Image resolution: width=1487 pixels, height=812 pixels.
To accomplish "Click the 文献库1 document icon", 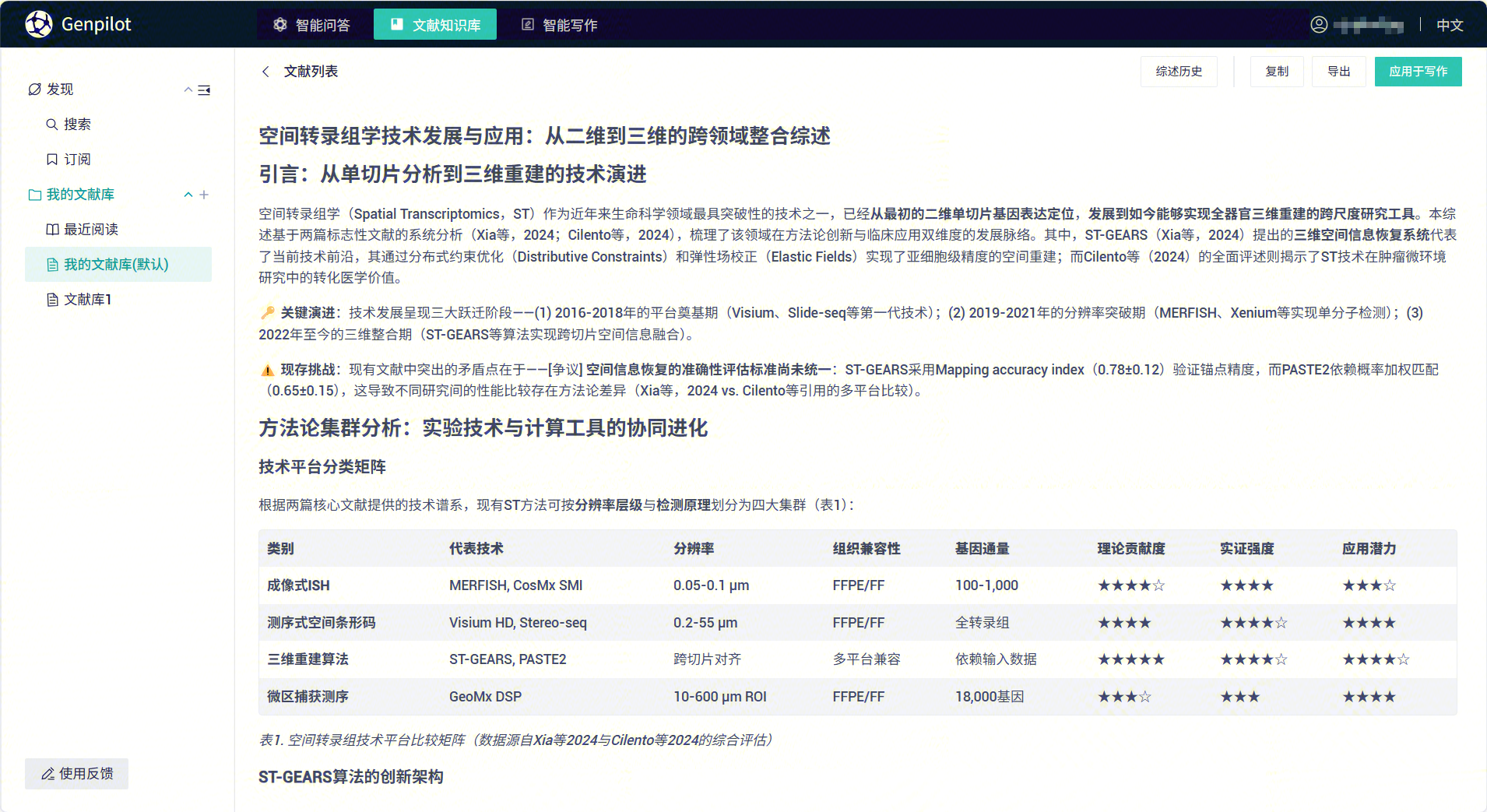I will [52, 300].
